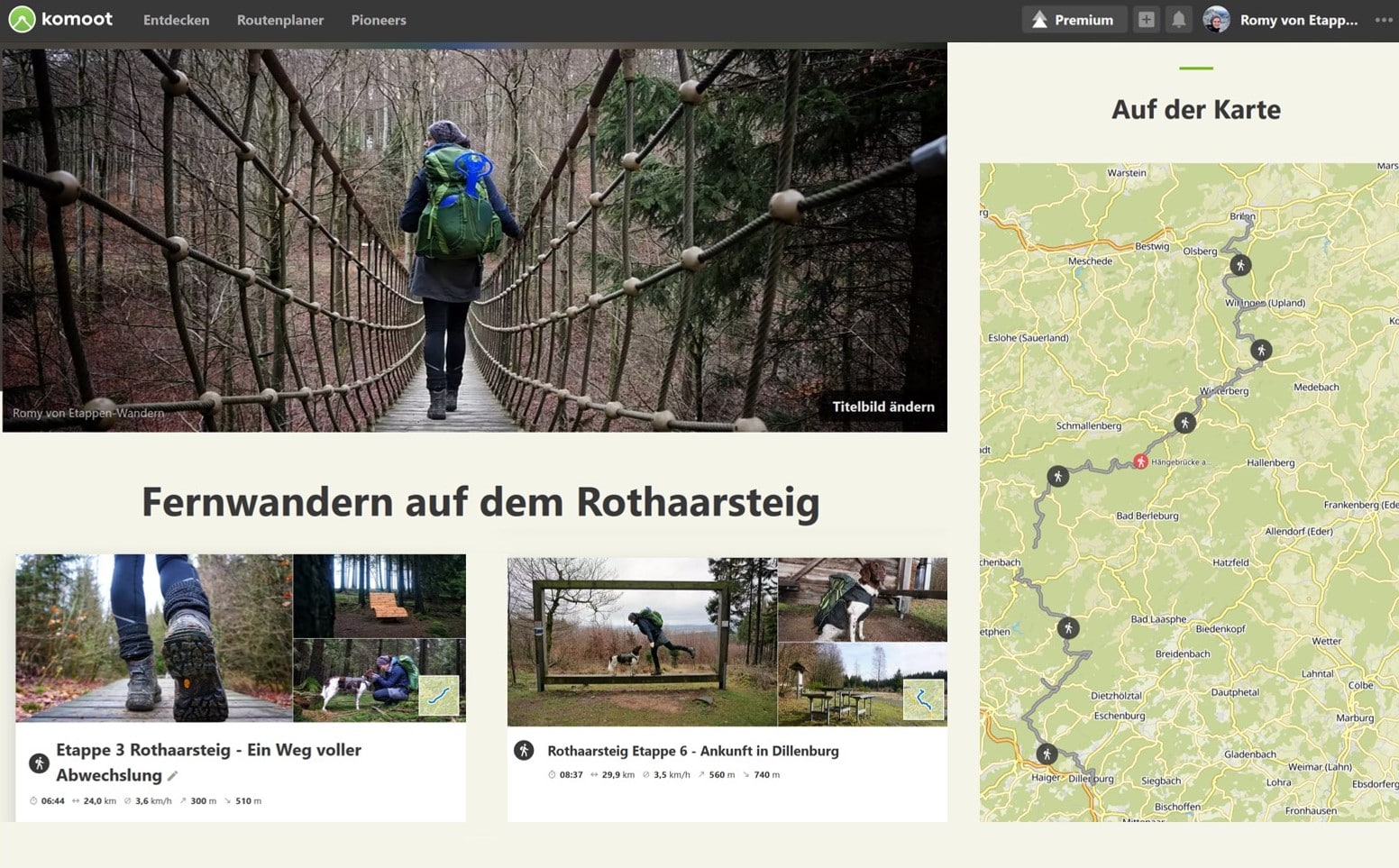Viewport: 1399px width, 868px height.
Task: Open the three-dot more menu
Action: pyautogui.click(x=1384, y=20)
